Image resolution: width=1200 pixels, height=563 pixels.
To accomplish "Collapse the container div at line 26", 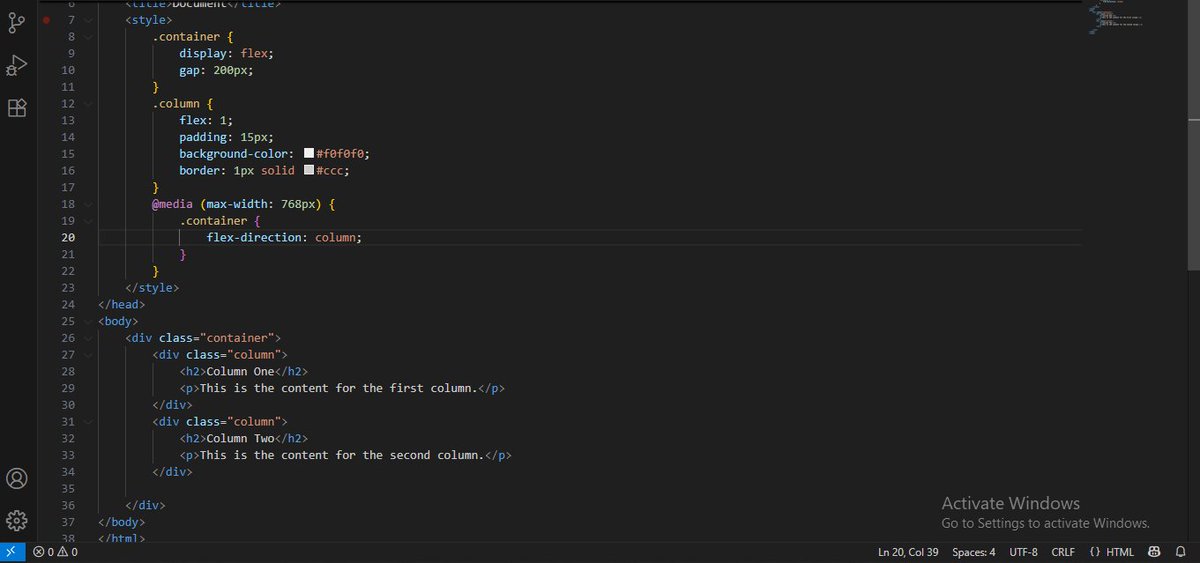I will pyautogui.click(x=89, y=338).
